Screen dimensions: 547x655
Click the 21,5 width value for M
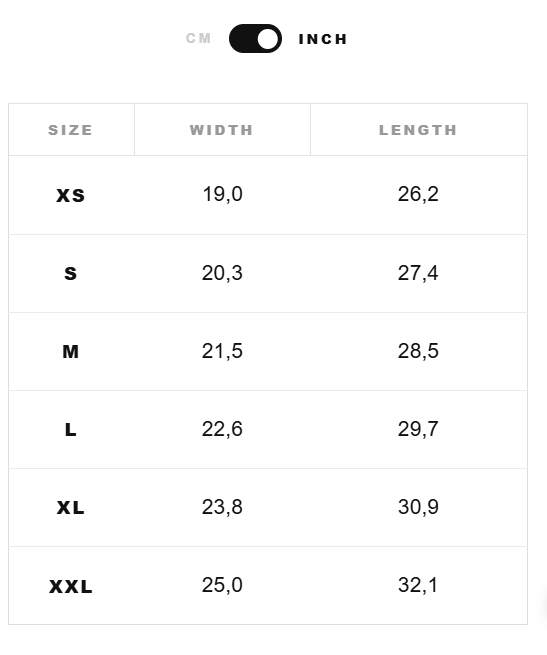pyautogui.click(x=222, y=351)
